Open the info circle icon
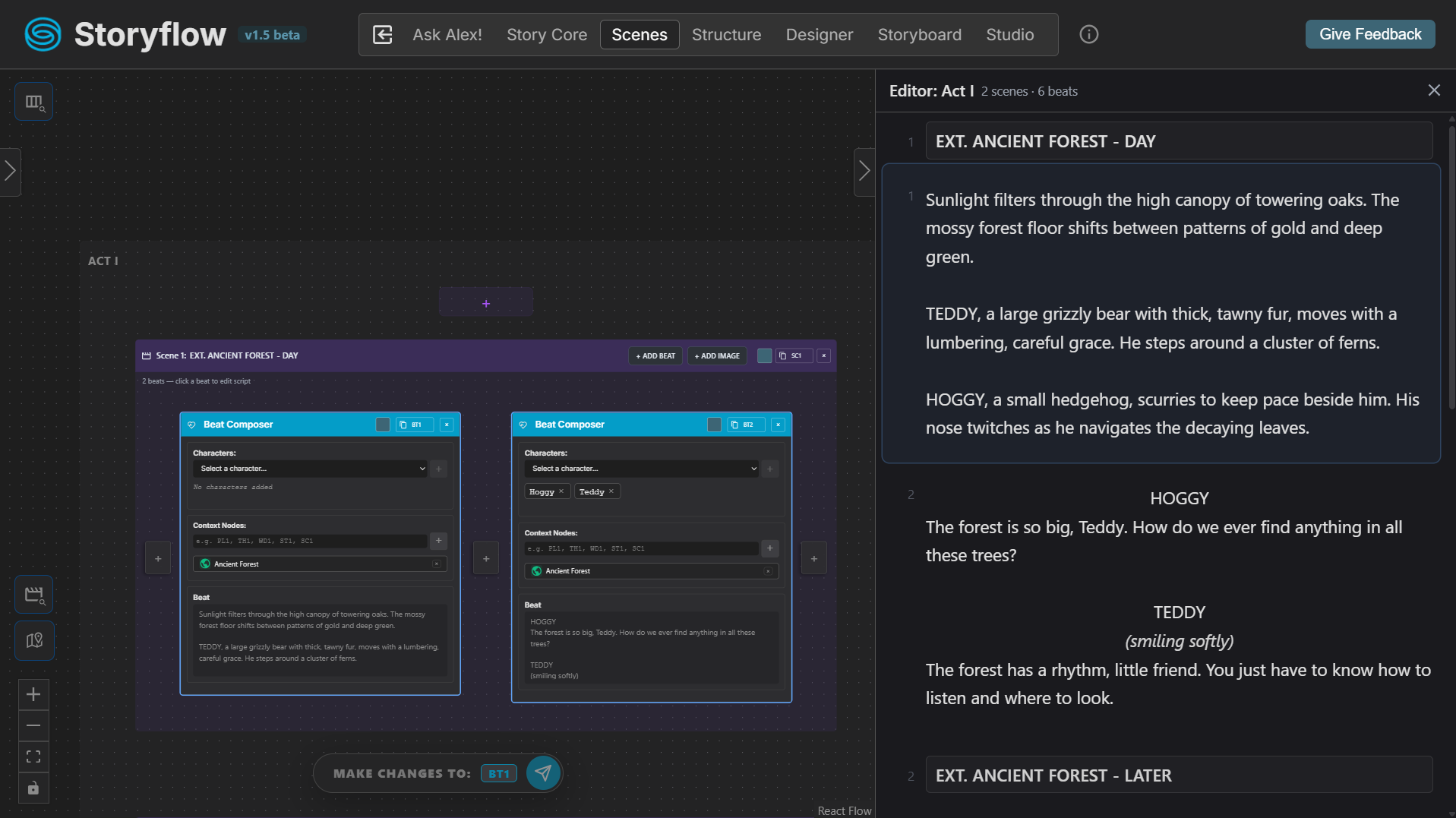This screenshot has height=818, width=1456. (1088, 34)
